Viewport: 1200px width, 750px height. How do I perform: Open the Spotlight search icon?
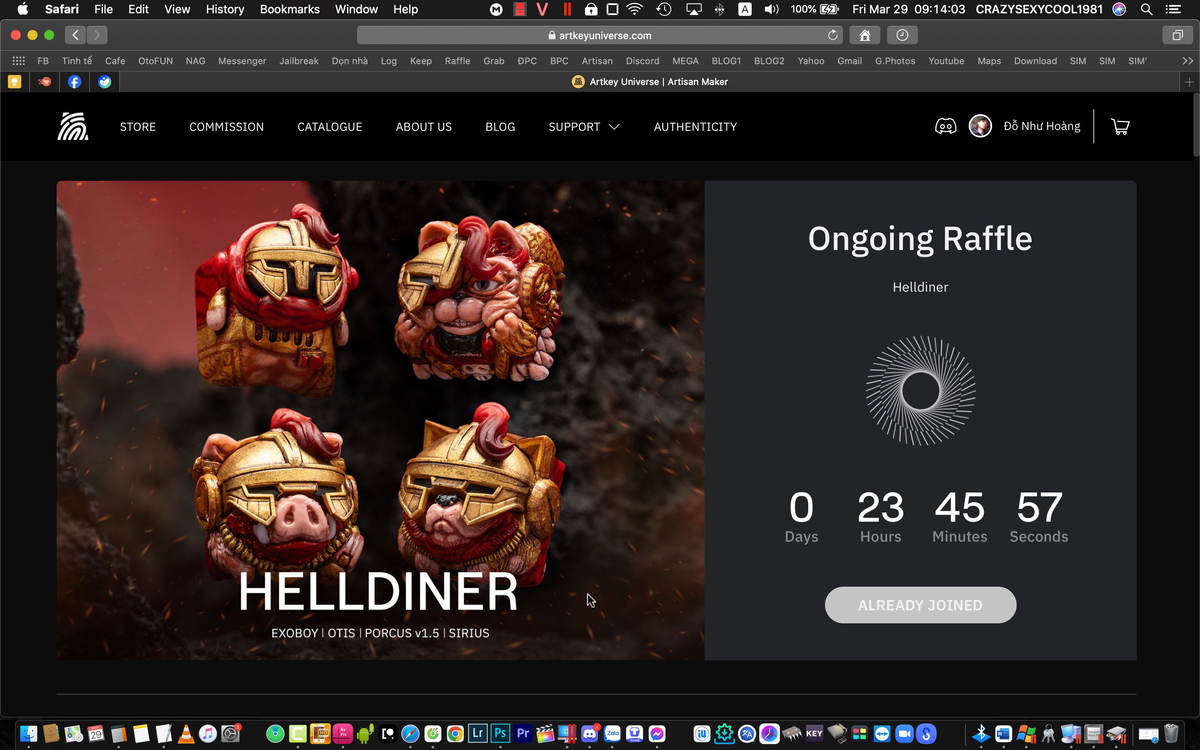point(1146,9)
